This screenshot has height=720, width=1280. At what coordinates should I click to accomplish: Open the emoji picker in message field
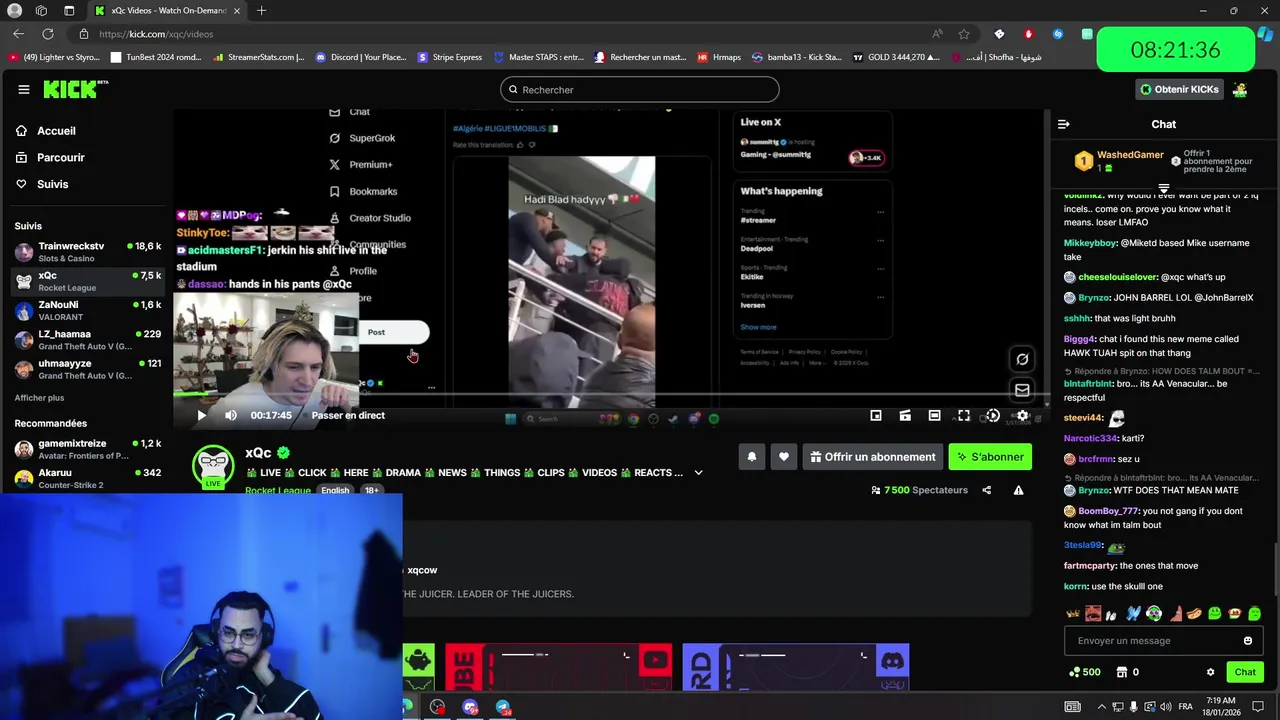click(1248, 641)
